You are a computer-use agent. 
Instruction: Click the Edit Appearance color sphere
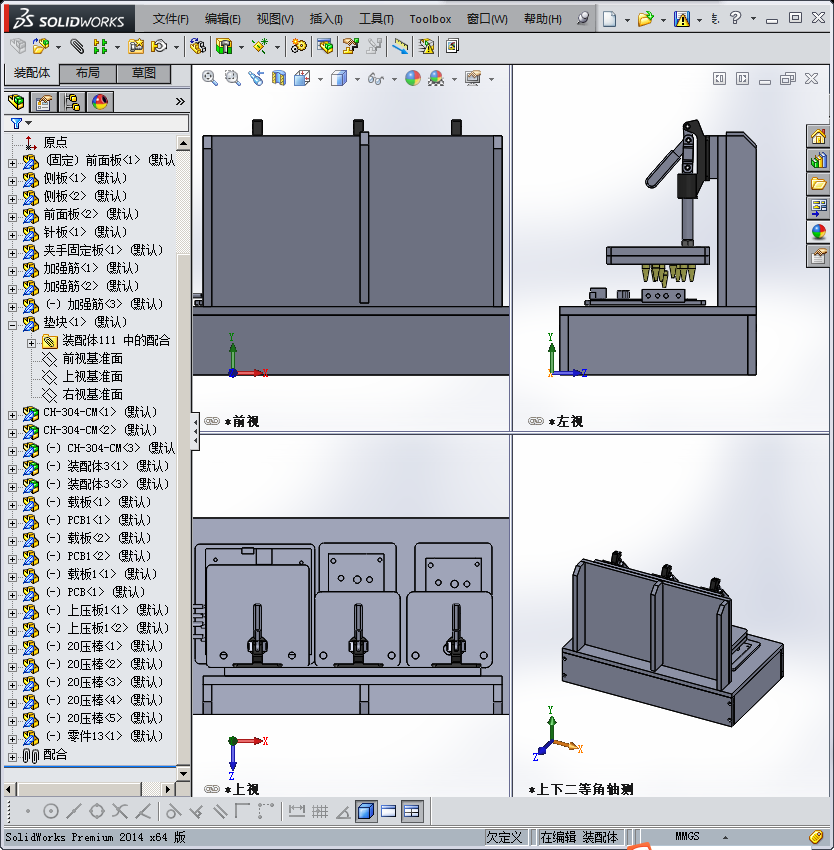(x=413, y=78)
